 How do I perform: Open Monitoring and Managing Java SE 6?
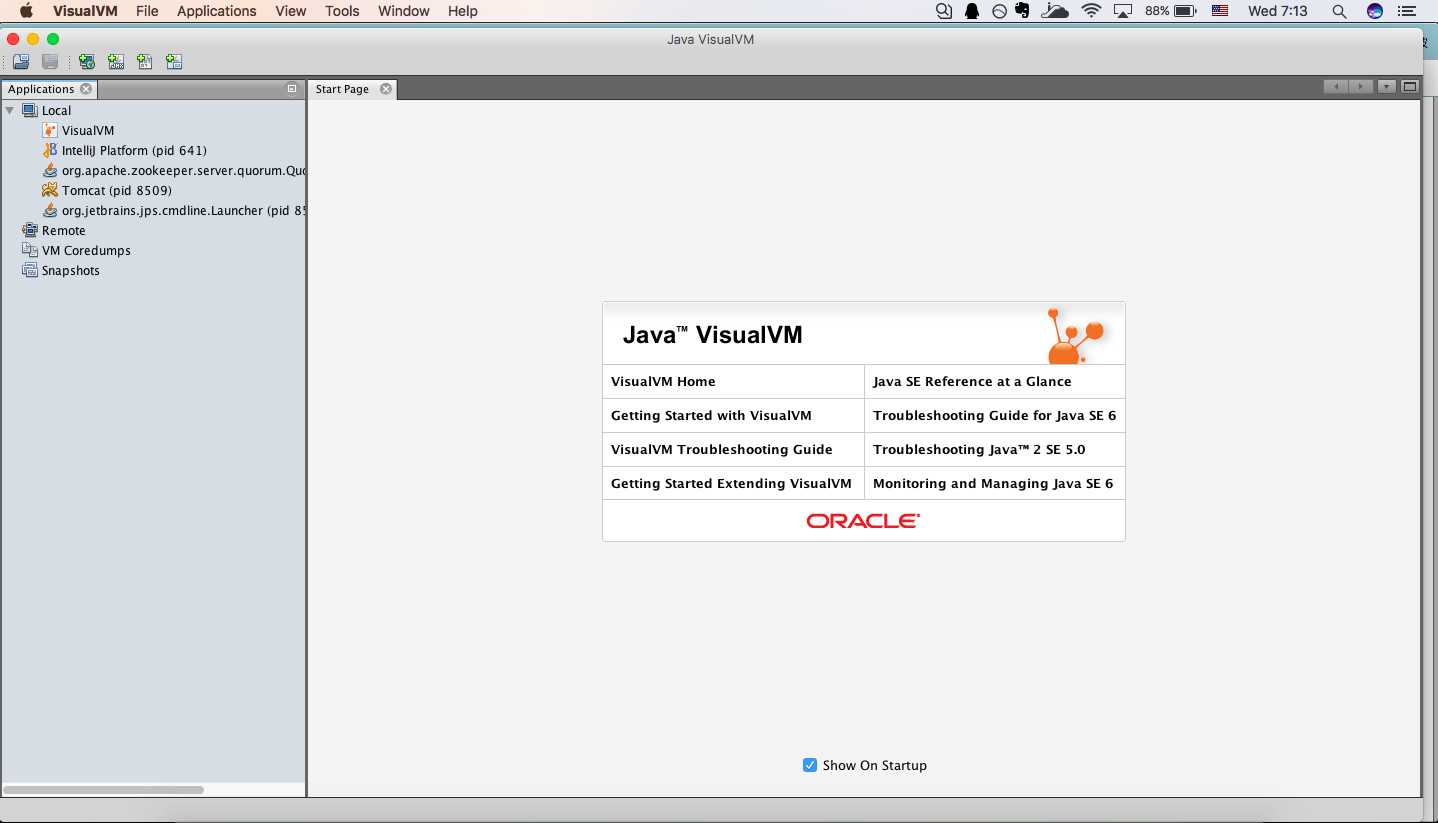(x=993, y=483)
